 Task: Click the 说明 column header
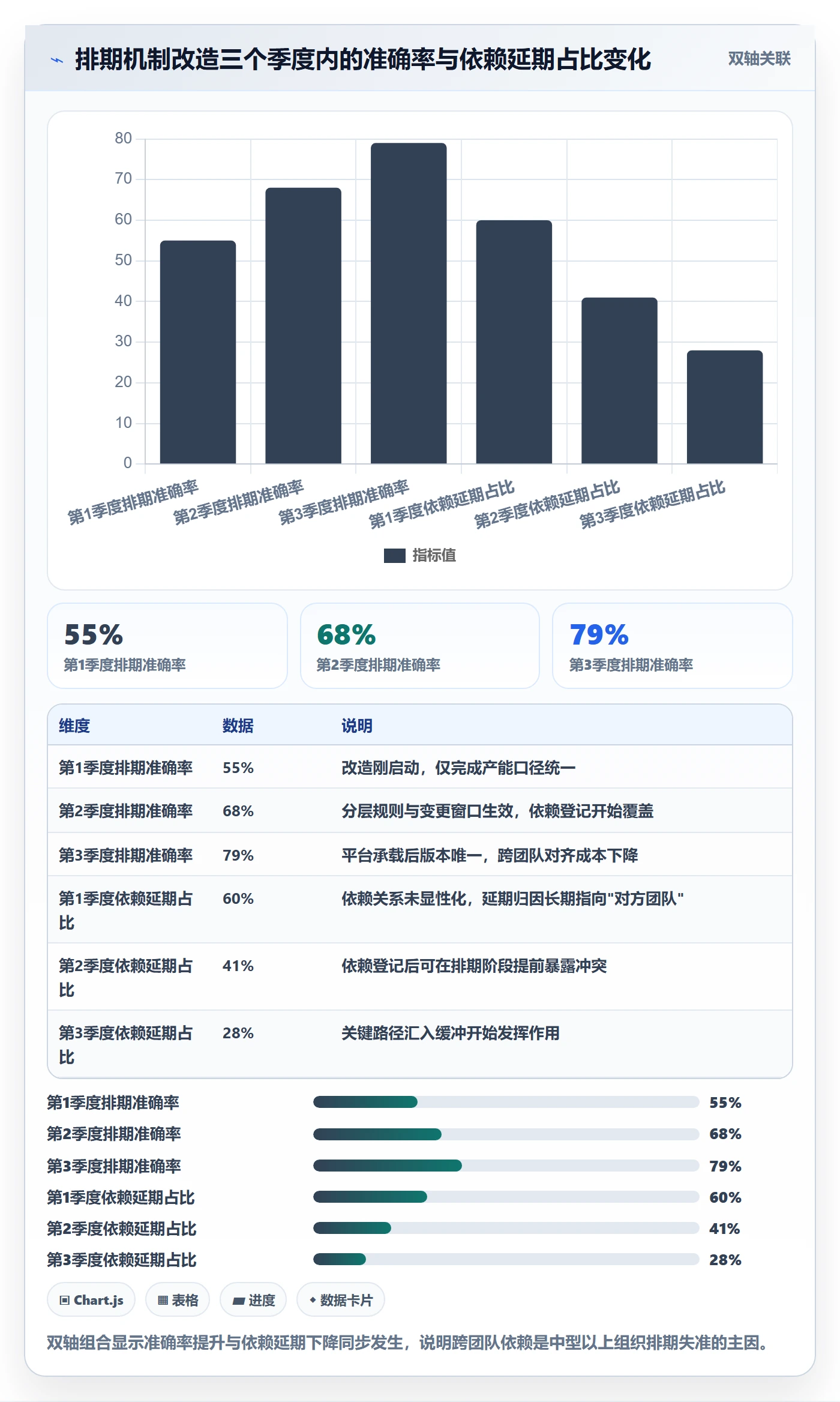[357, 726]
